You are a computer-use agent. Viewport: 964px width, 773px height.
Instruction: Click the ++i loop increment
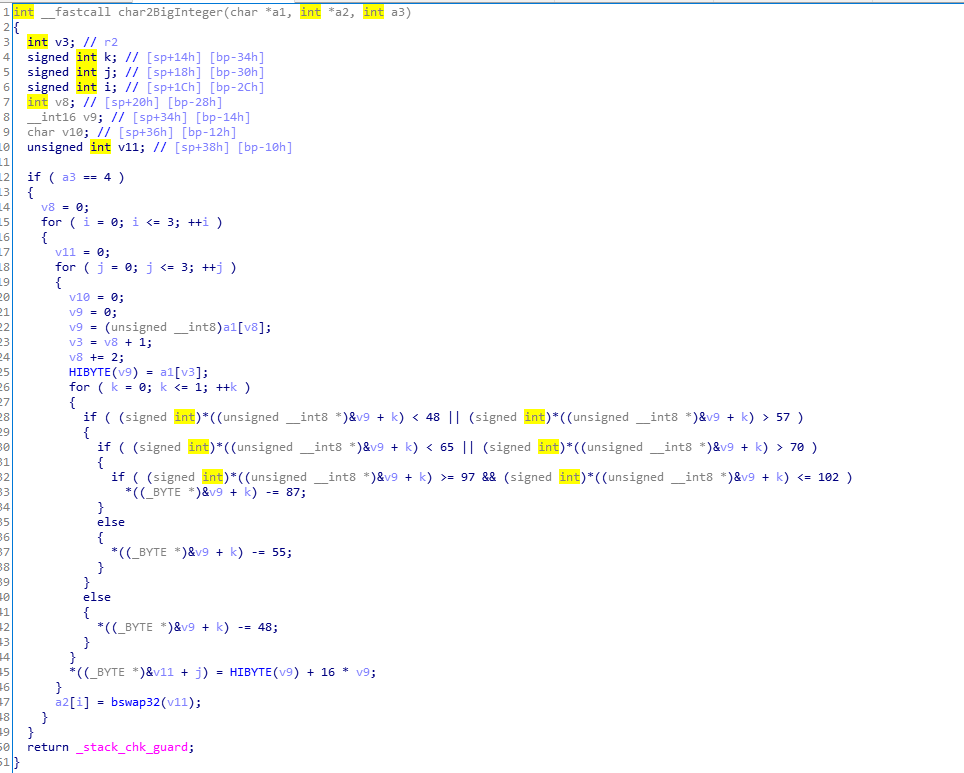pyautogui.click(x=199, y=223)
